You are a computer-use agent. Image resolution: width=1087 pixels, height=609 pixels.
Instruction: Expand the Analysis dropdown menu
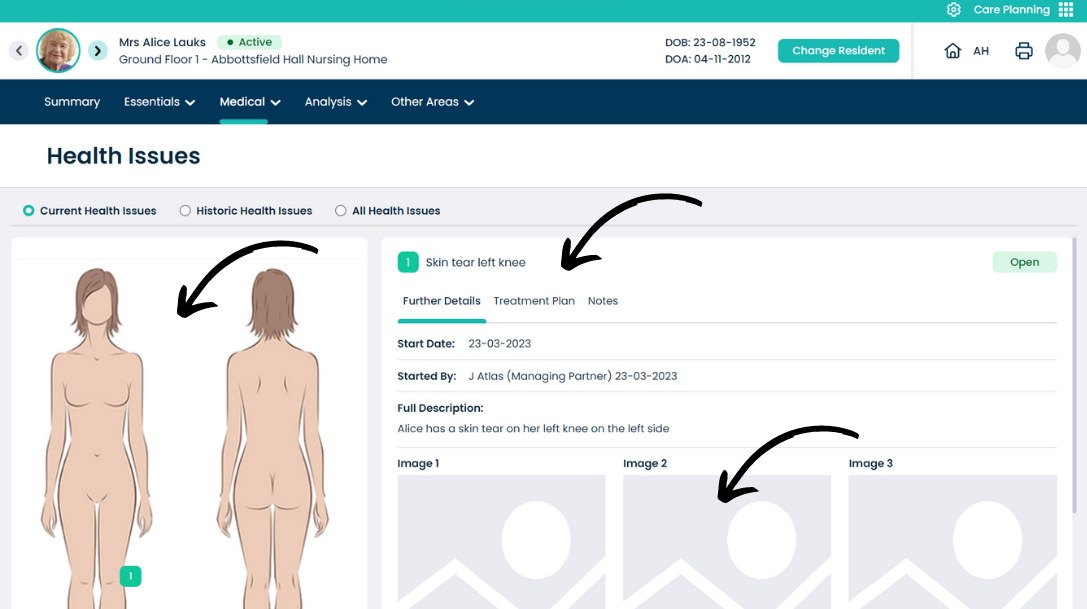point(336,102)
